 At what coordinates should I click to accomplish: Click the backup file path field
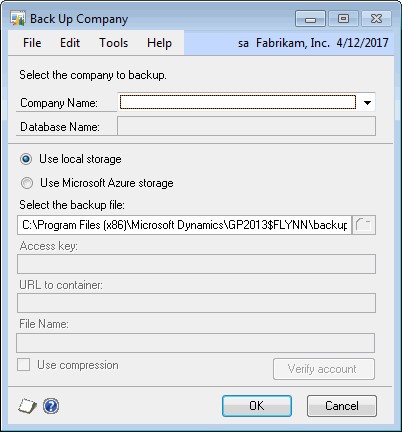coord(184,225)
